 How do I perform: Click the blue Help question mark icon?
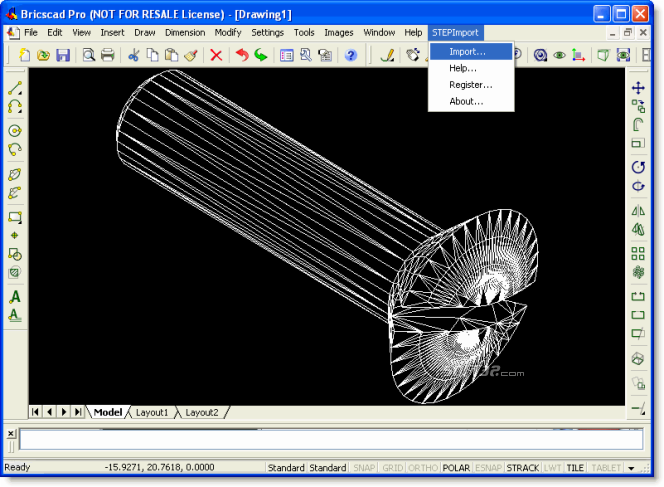click(x=351, y=55)
